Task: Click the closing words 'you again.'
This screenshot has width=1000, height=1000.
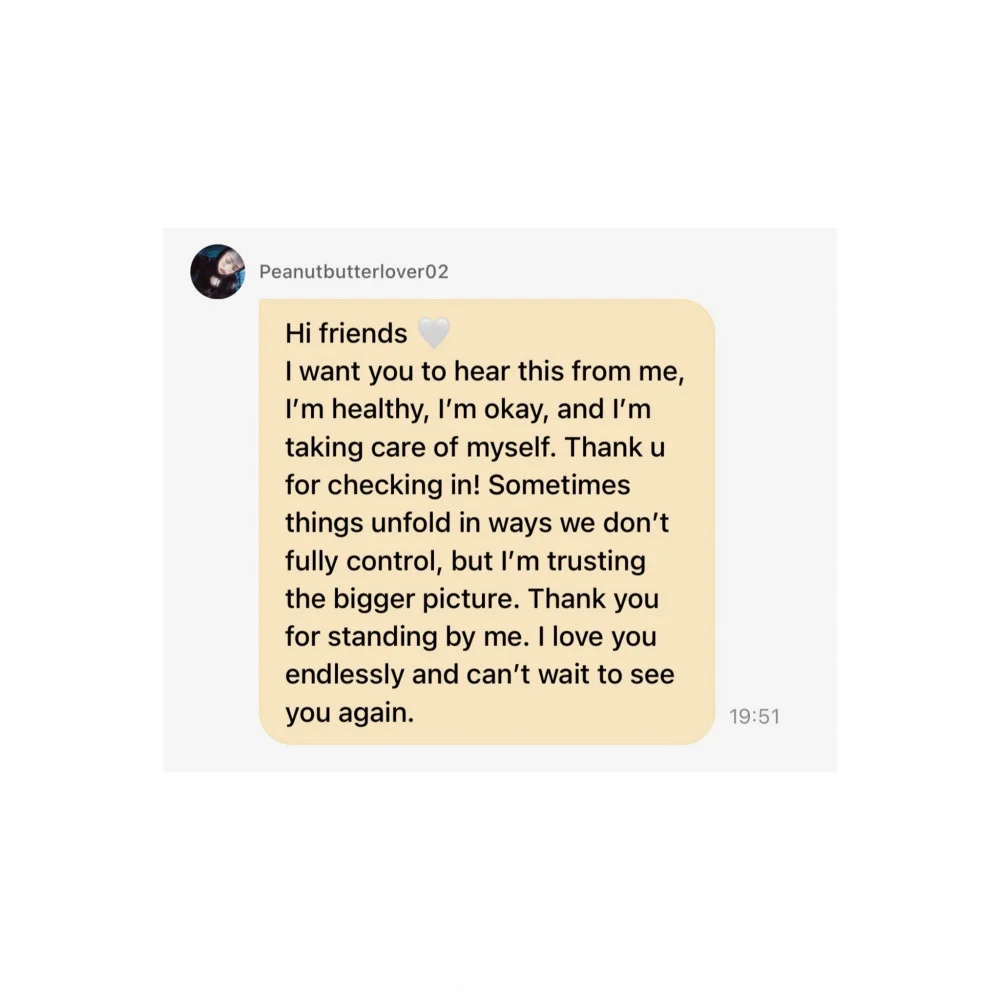Action: (349, 712)
